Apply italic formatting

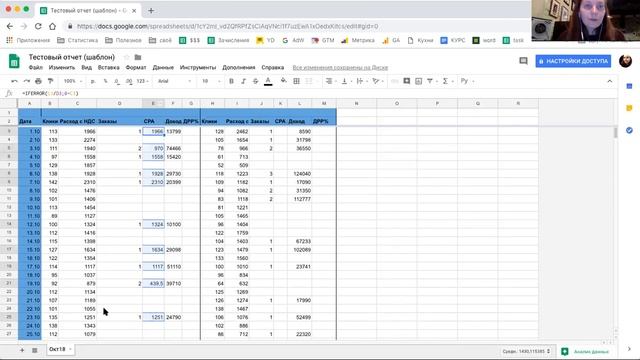pyautogui.click(x=243, y=81)
